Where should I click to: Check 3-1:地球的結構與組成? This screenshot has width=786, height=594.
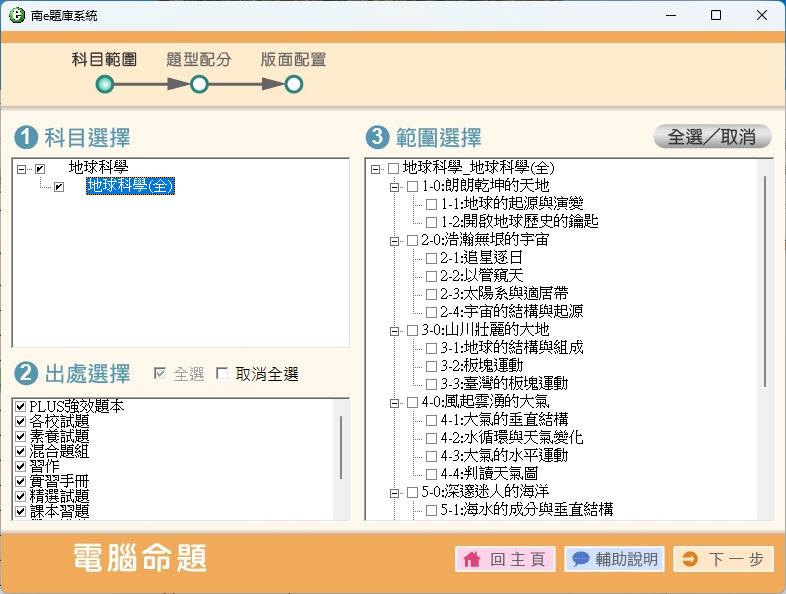click(x=431, y=348)
